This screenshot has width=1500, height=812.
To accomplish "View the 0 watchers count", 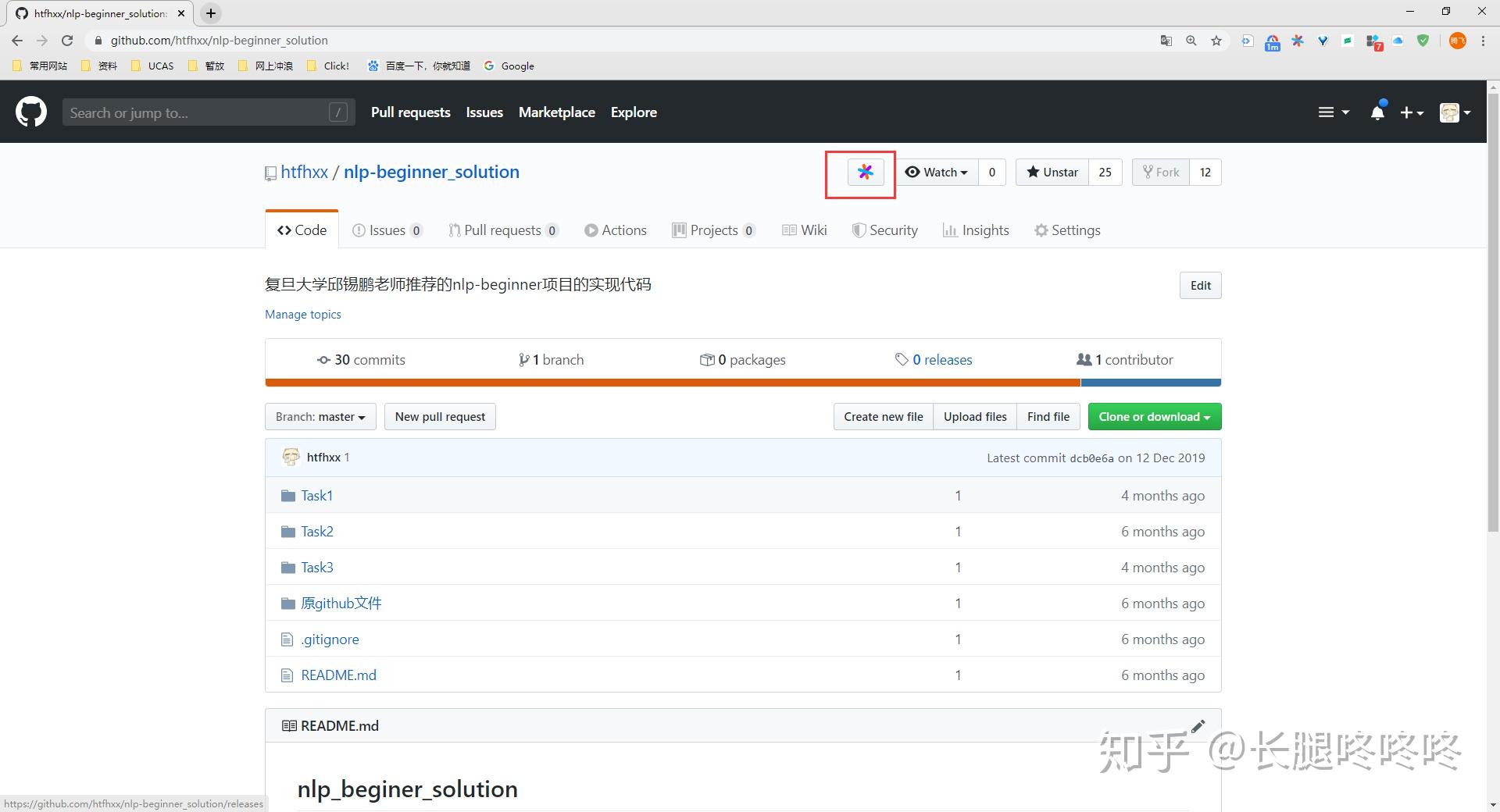I will pyautogui.click(x=991, y=172).
